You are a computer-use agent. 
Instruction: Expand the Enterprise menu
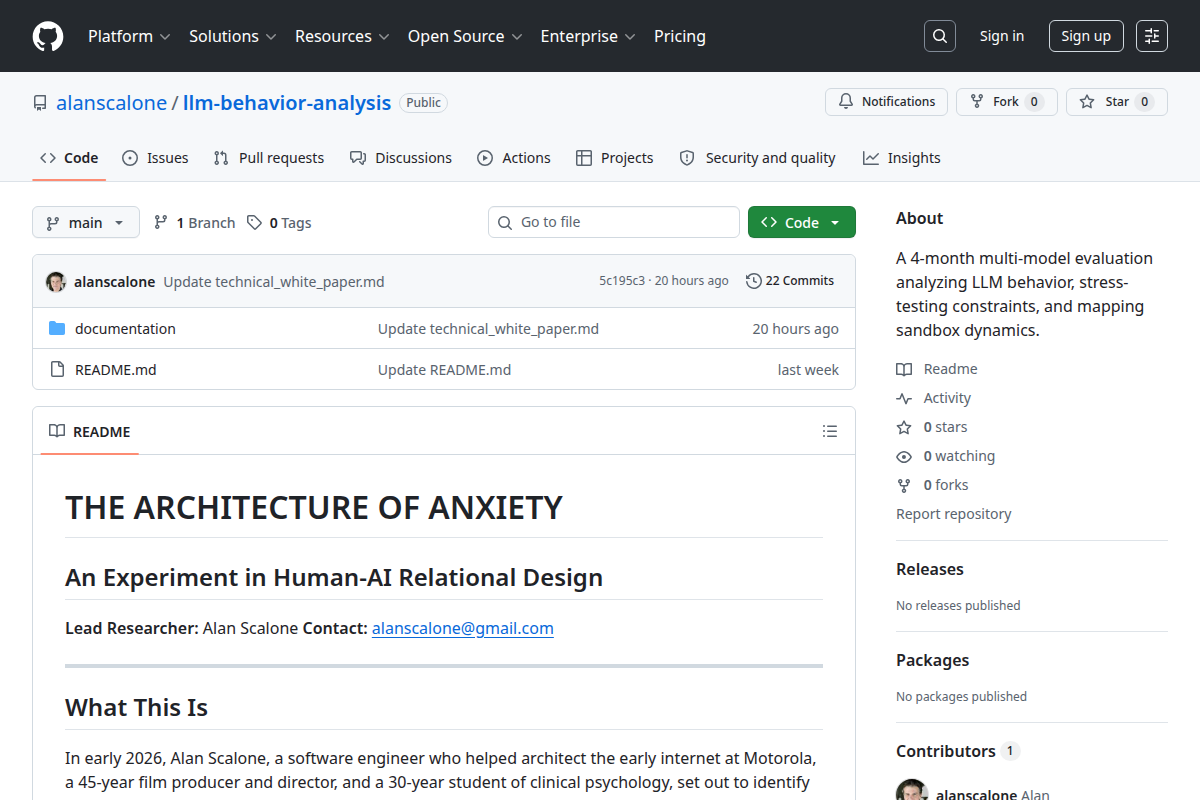pyautogui.click(x=588, y=36)
